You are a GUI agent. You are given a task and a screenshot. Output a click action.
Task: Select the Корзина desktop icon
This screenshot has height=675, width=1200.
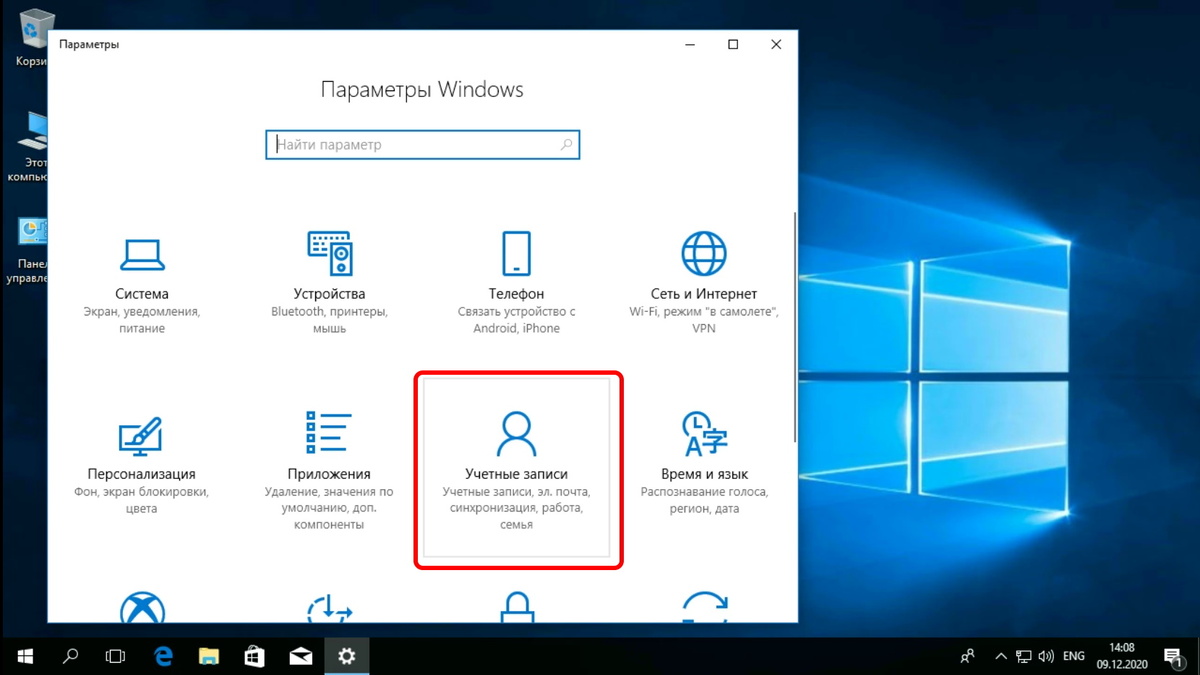click(x=30, y=40)
